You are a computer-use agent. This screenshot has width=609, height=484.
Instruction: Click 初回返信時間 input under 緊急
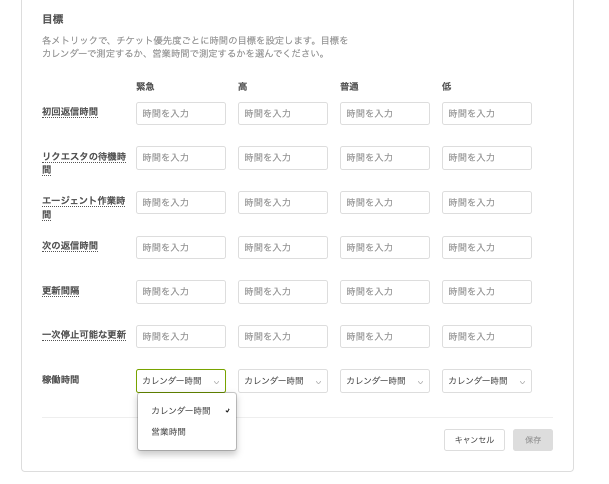[181, 113]
